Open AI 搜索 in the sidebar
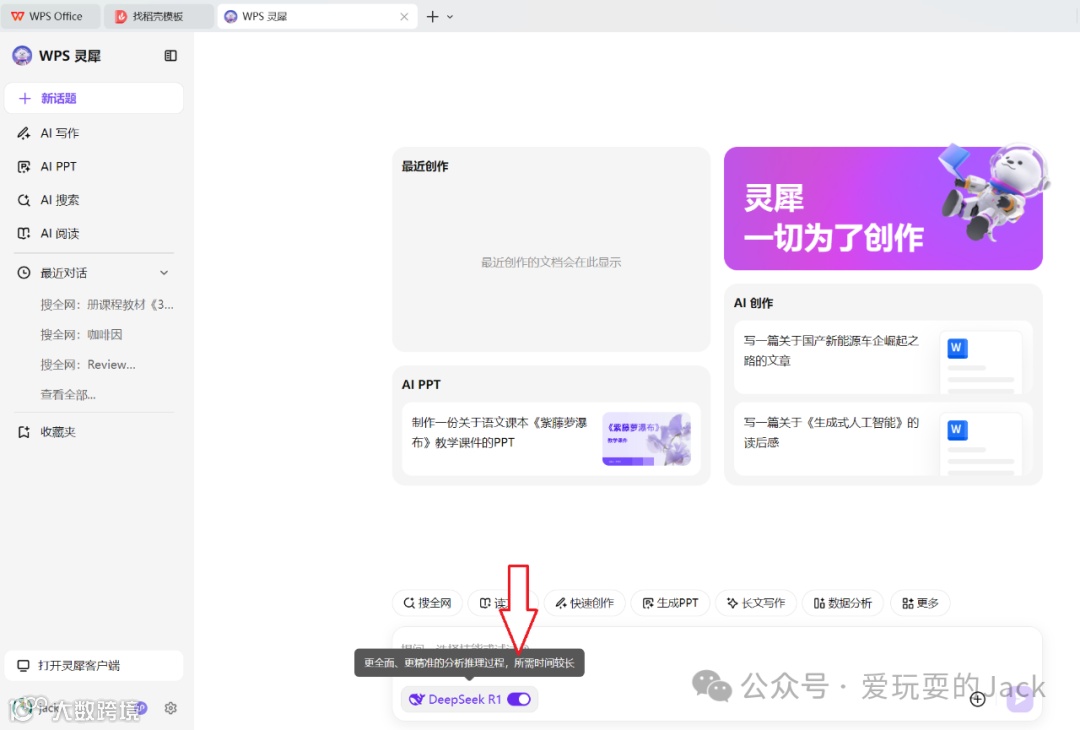Screen dimensions: 1080x730 [x=94, y=200]
